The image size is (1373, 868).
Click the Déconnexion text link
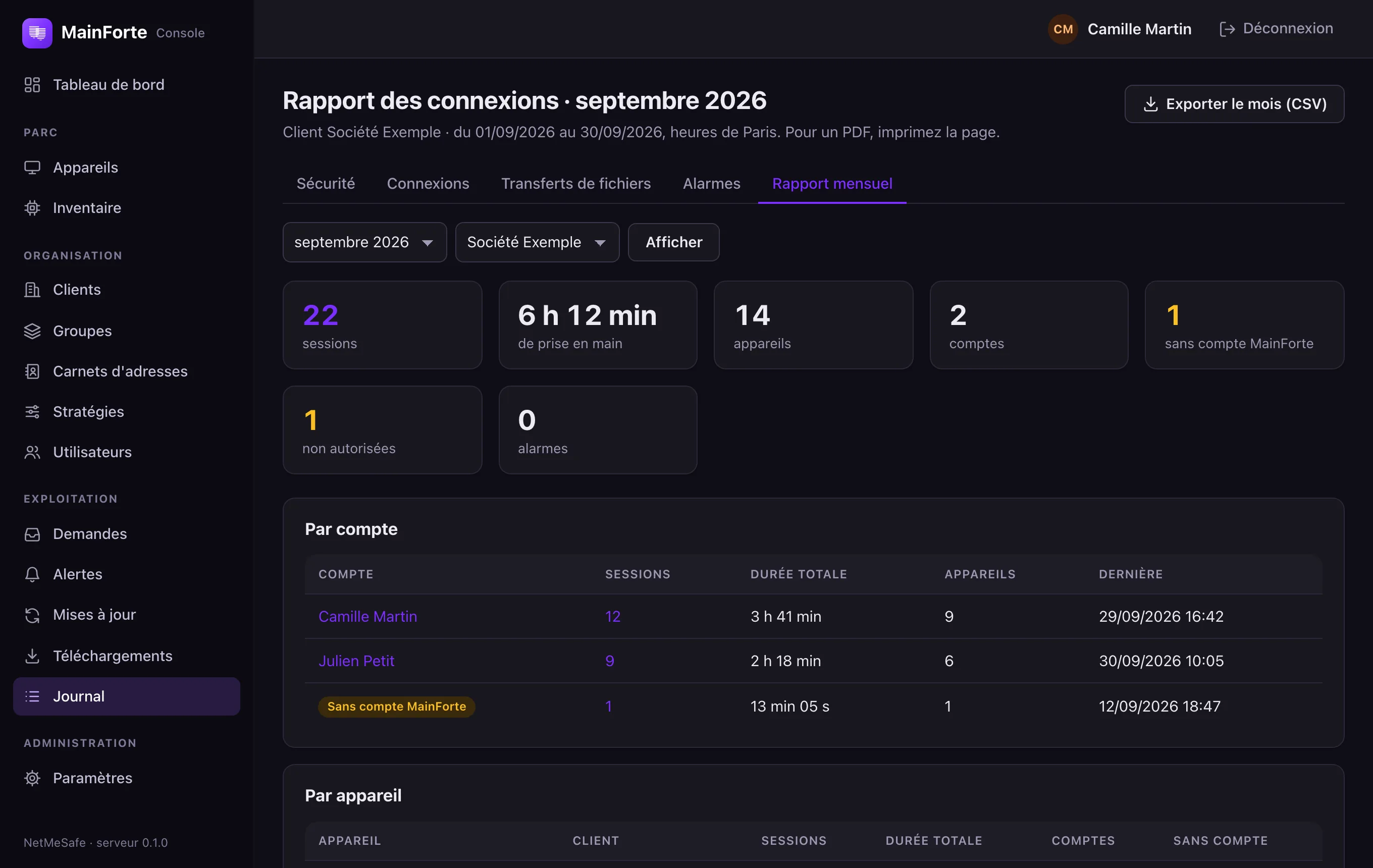1288,28
